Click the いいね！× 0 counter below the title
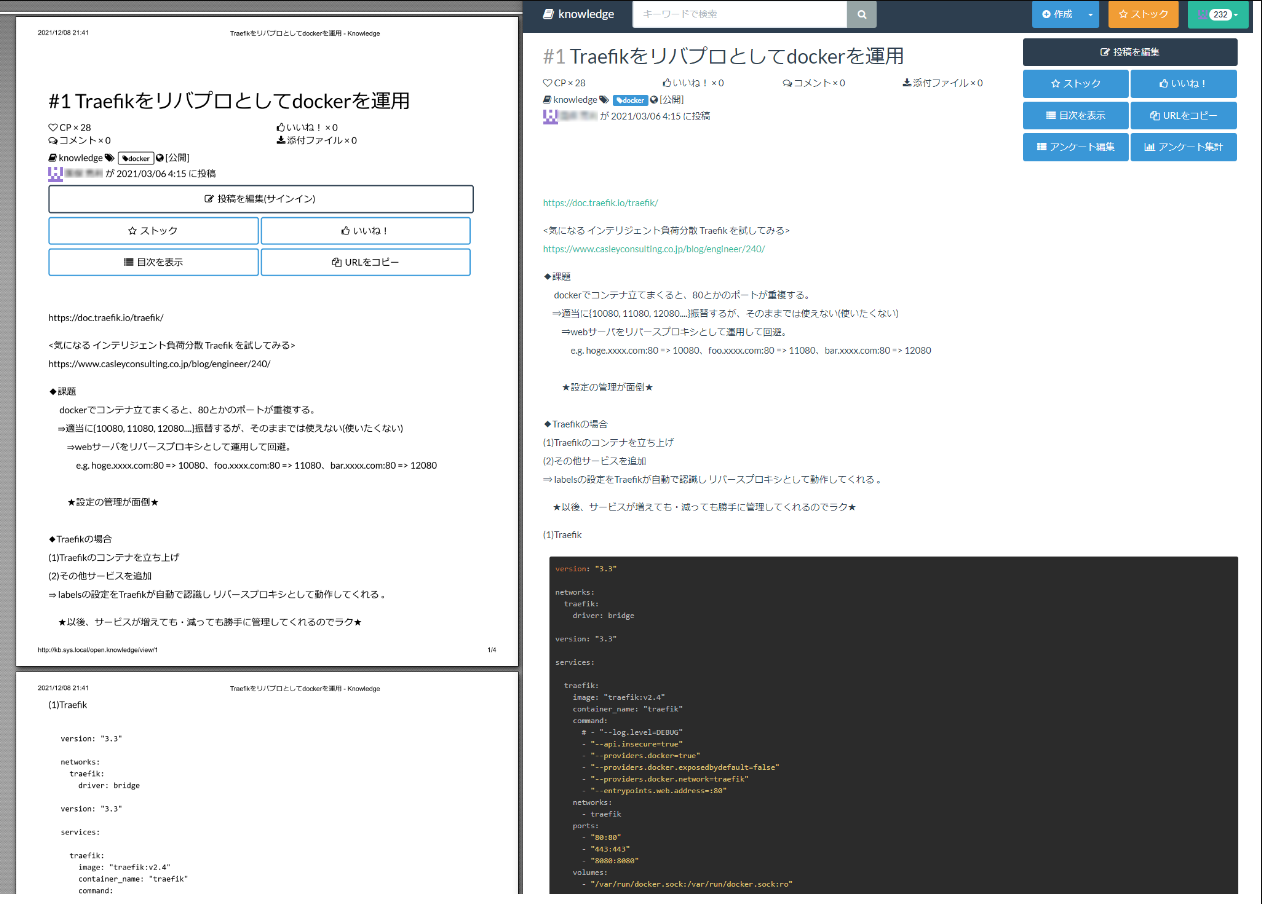1262x904 pixels. coord(693,83)
